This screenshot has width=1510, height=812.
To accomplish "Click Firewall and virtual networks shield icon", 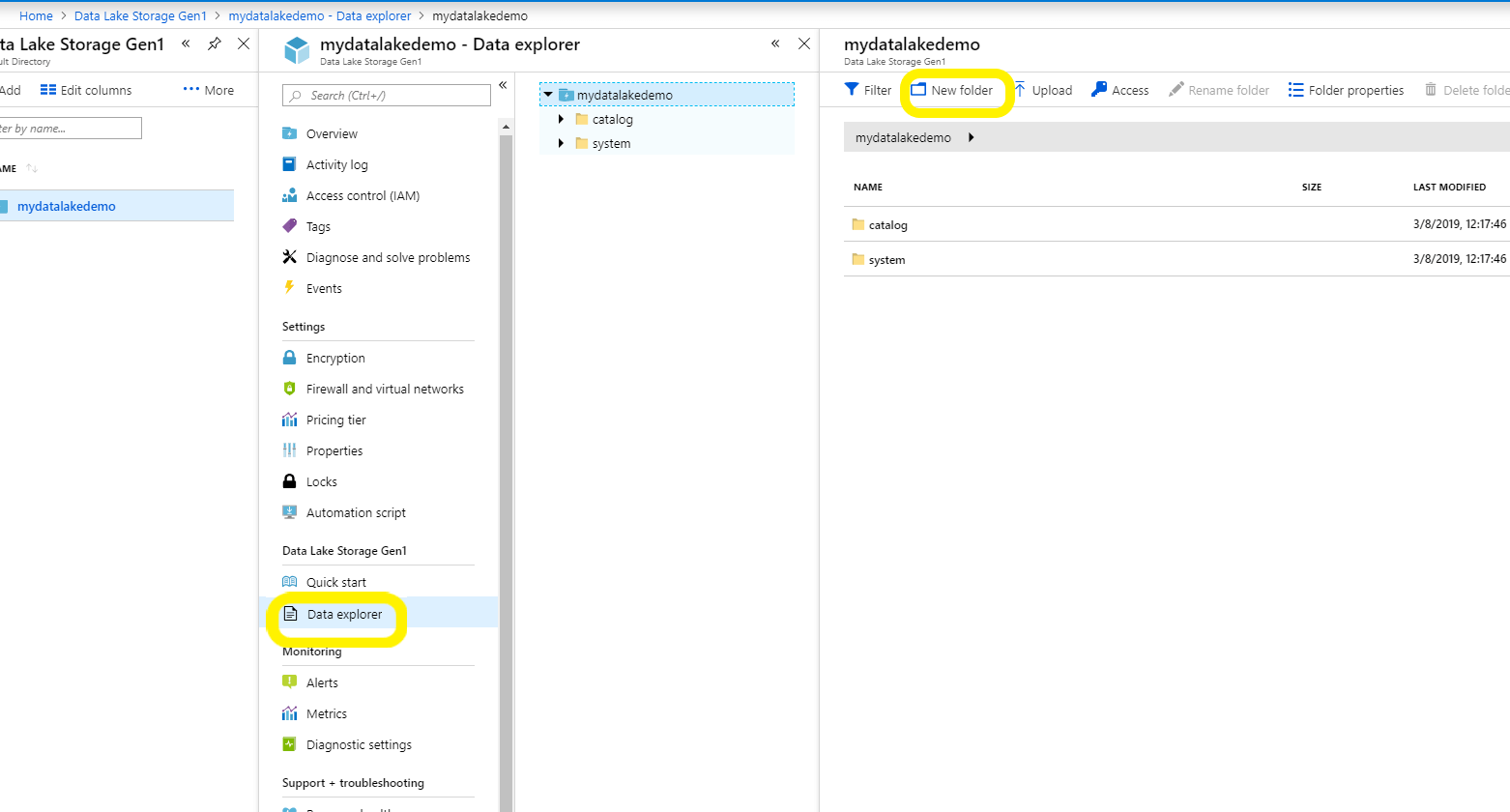I will tap(289, 389).
